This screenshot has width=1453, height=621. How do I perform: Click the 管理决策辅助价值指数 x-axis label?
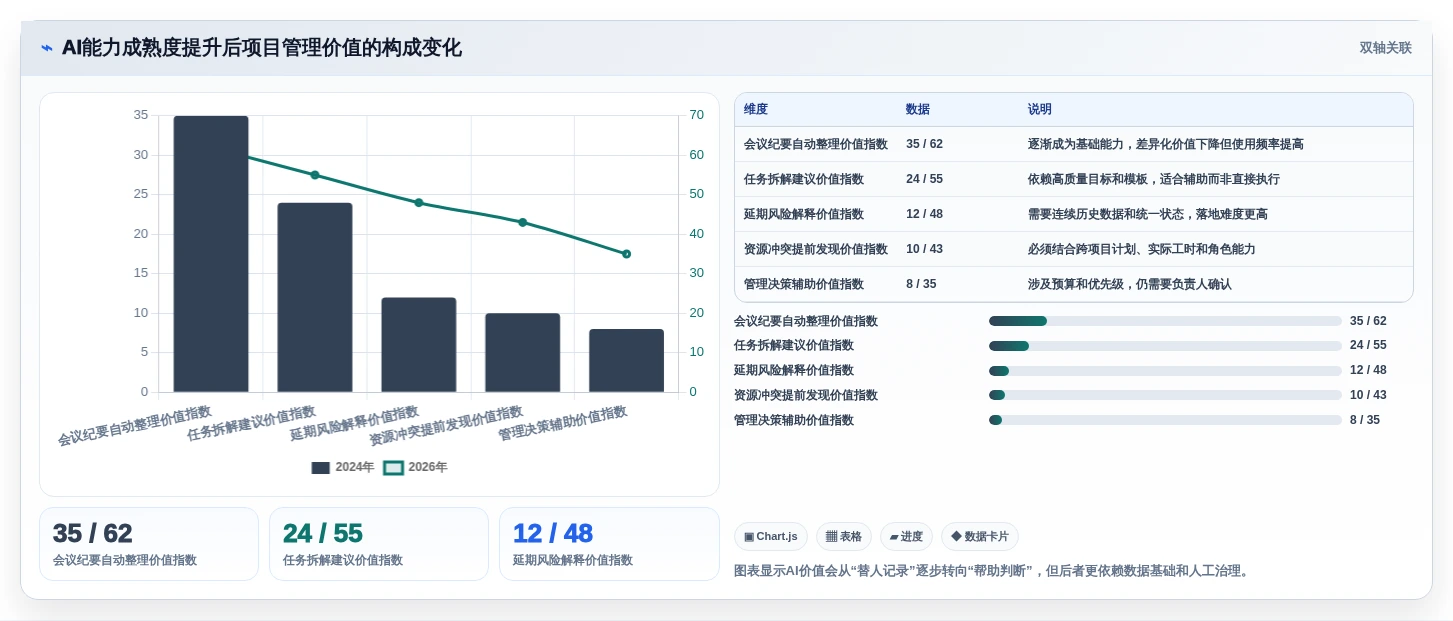tap(563, 424)
